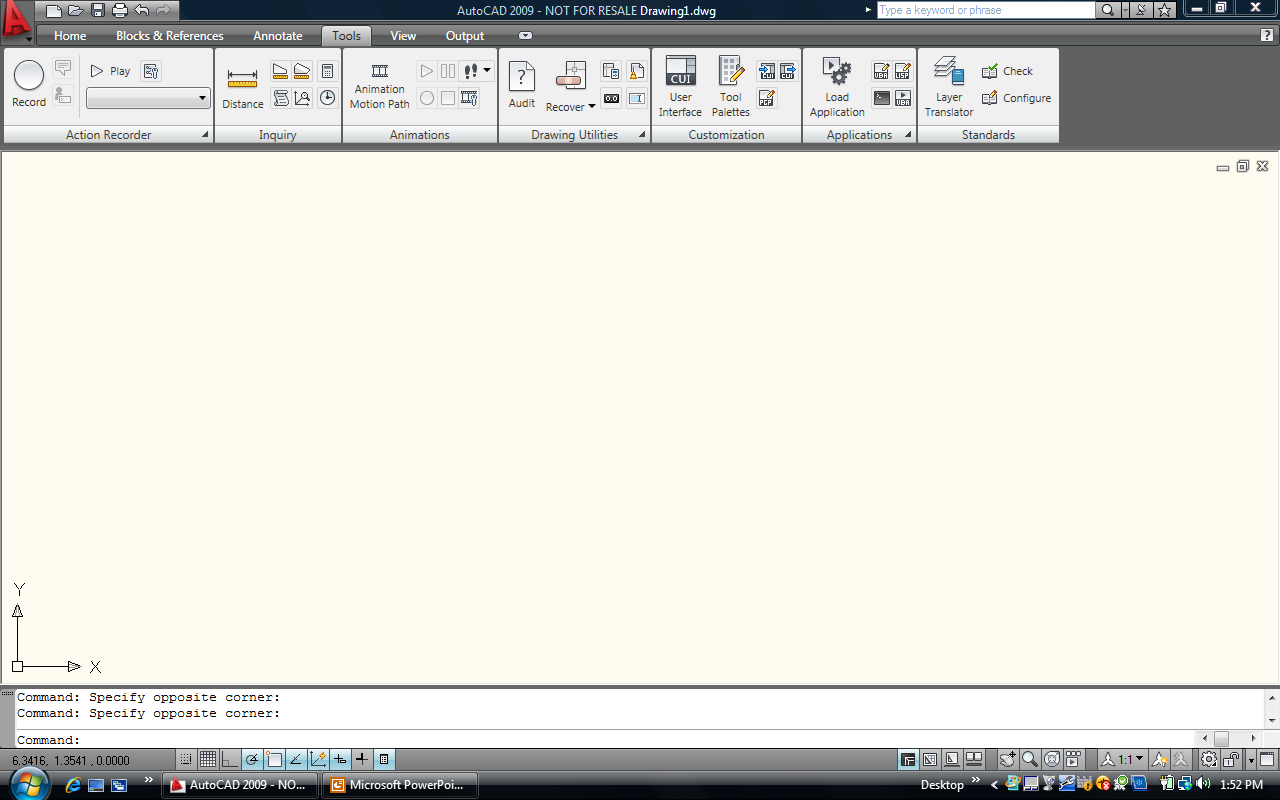Expand the Applications panel arrow

(x=908, y=135)
